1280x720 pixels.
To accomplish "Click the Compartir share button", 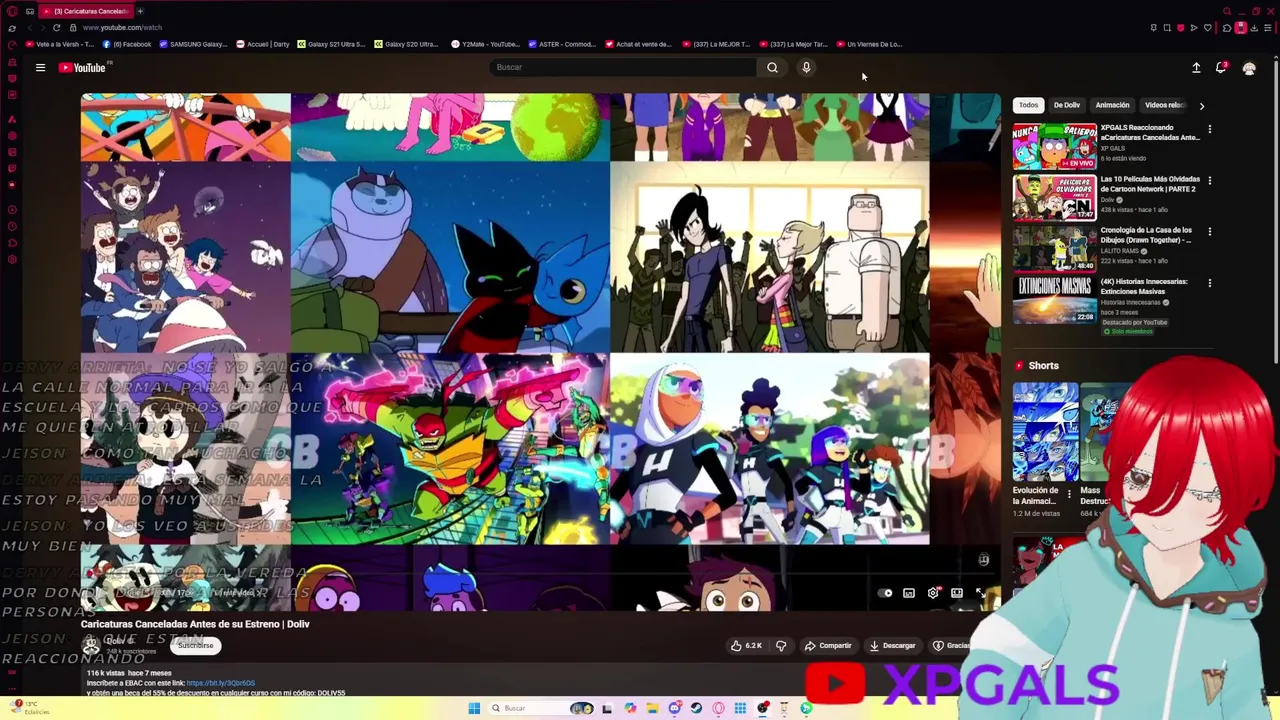I will pyautogui.click(x=828, y=646).
